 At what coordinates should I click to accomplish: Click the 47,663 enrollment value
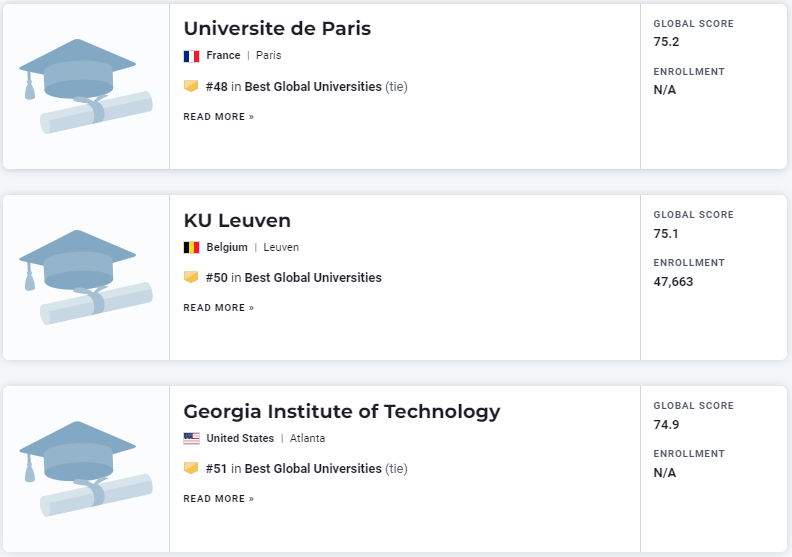673,282
